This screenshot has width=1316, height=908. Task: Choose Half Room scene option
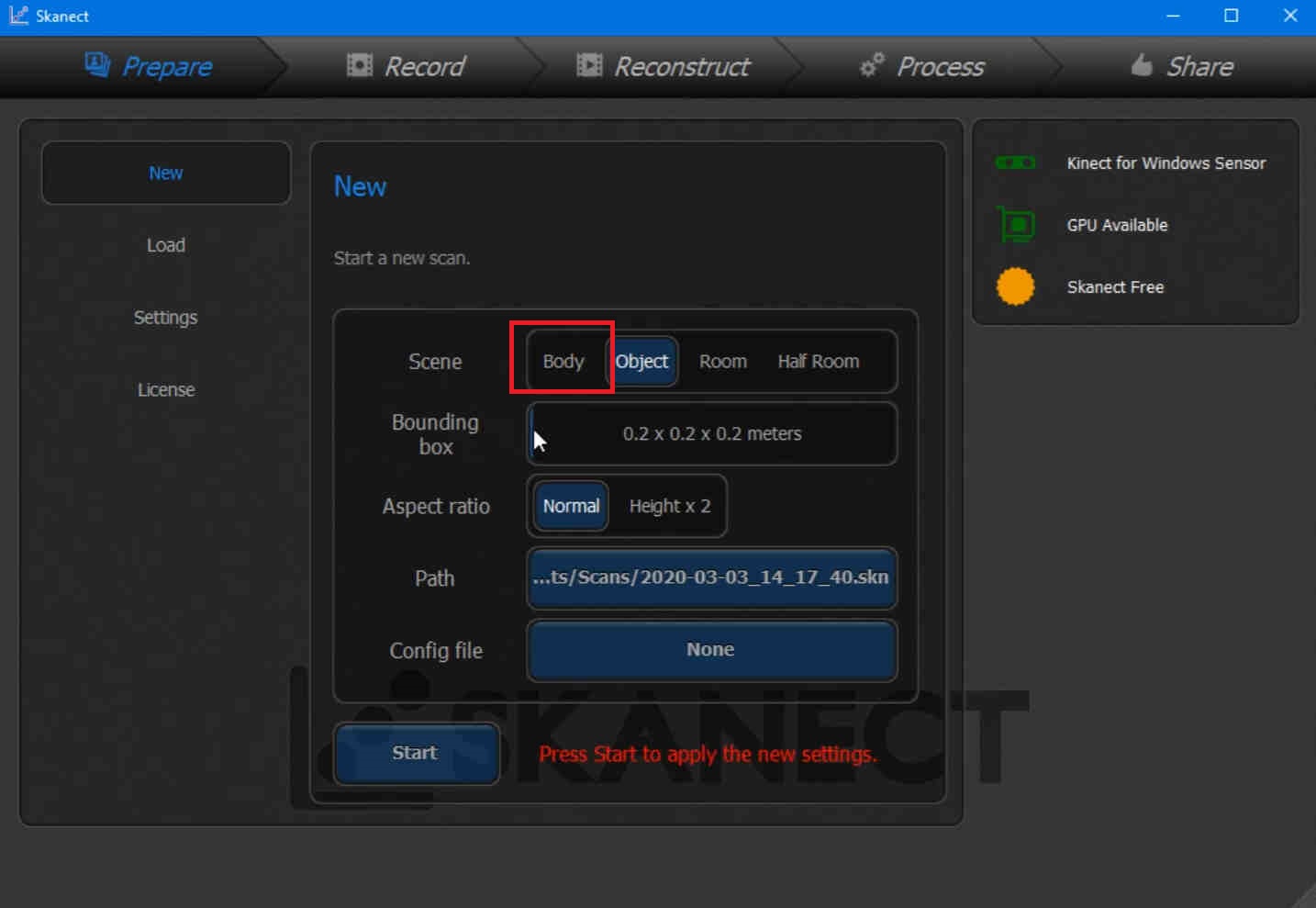point(819,362)
